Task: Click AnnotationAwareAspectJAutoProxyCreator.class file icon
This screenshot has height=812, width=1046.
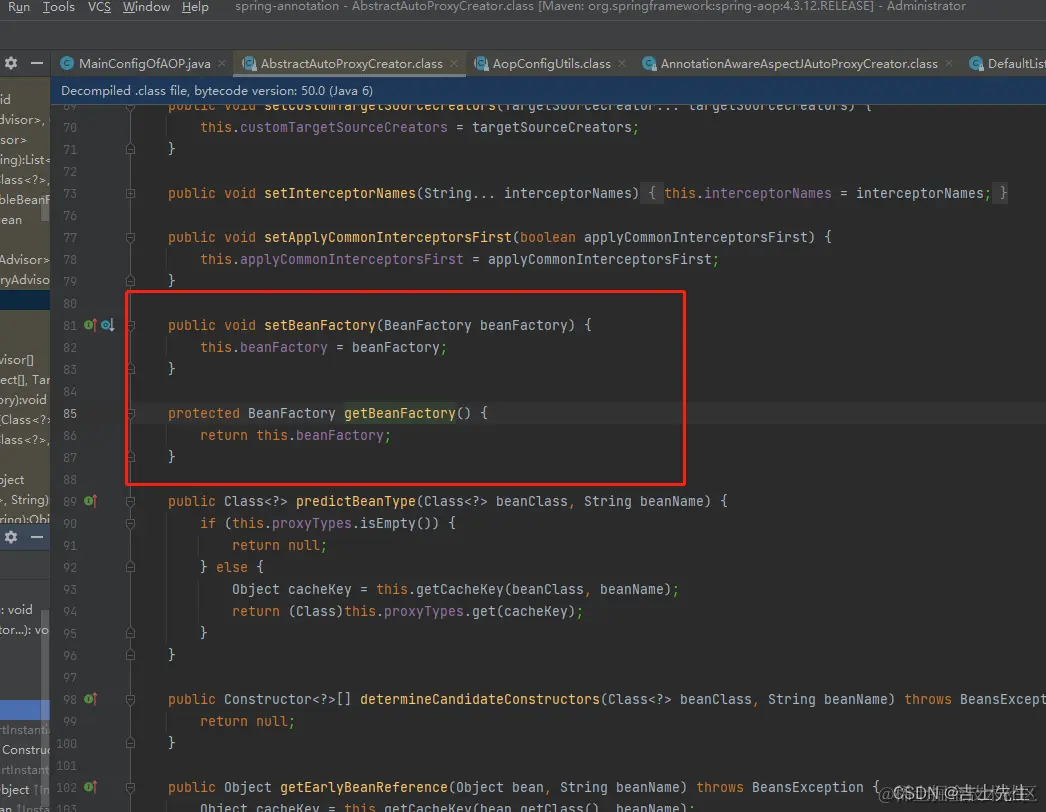Action: click(649, 63)
